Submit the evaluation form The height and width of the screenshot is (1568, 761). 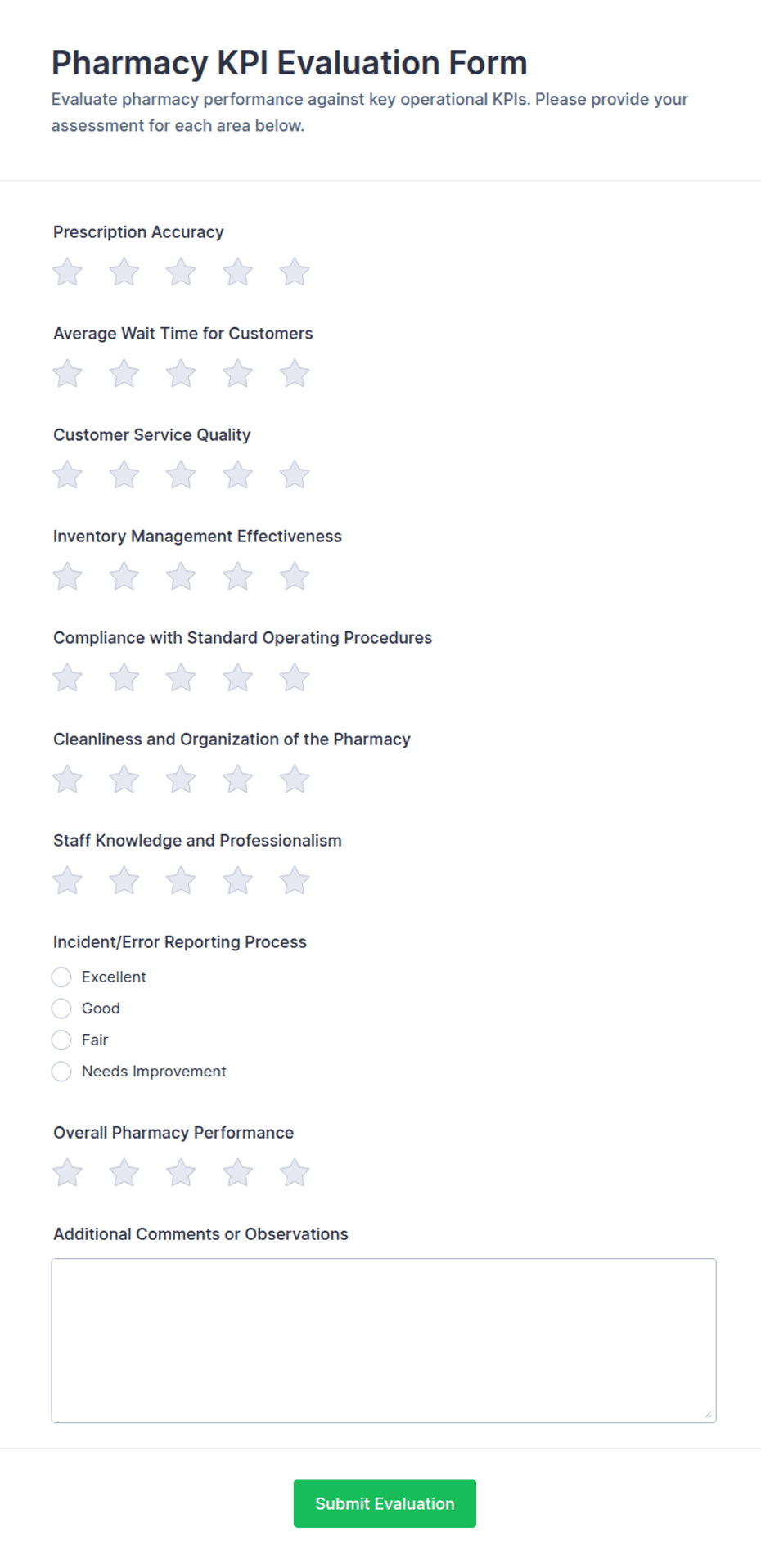(385, 1503)
